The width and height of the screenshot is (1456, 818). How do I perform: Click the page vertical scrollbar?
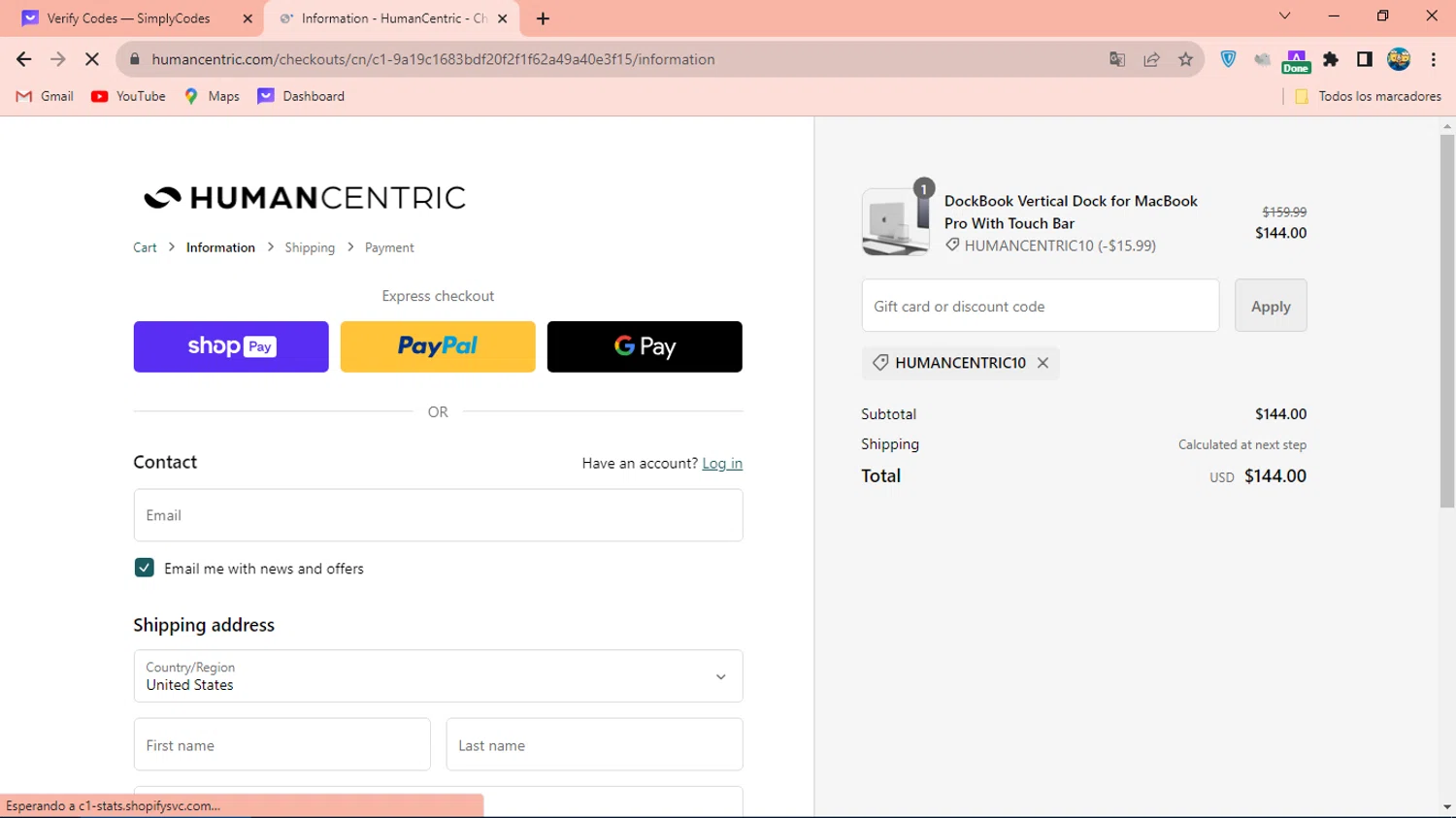pos(1447,320)
